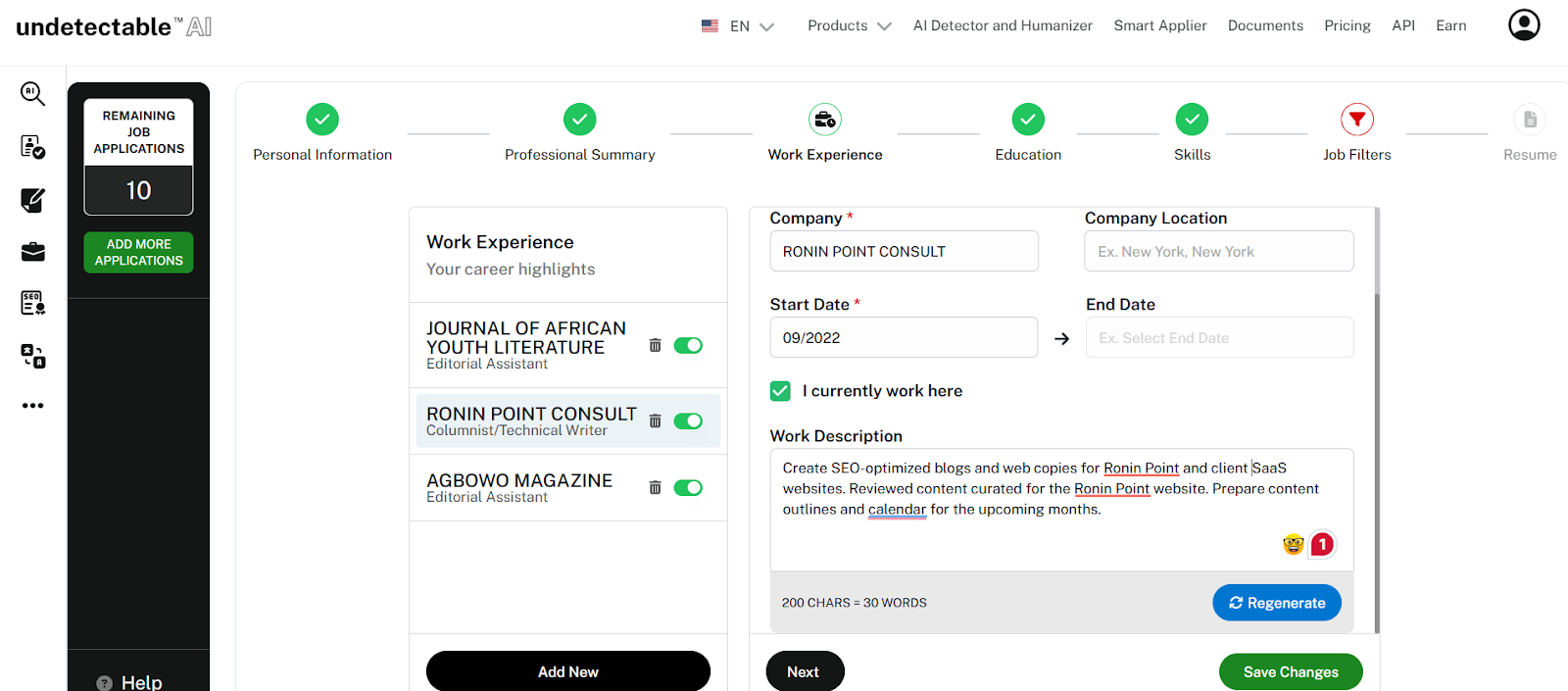Delete the Agbowo Magazine entry
Screen dimensions: 1568x691
pos(655,487)
